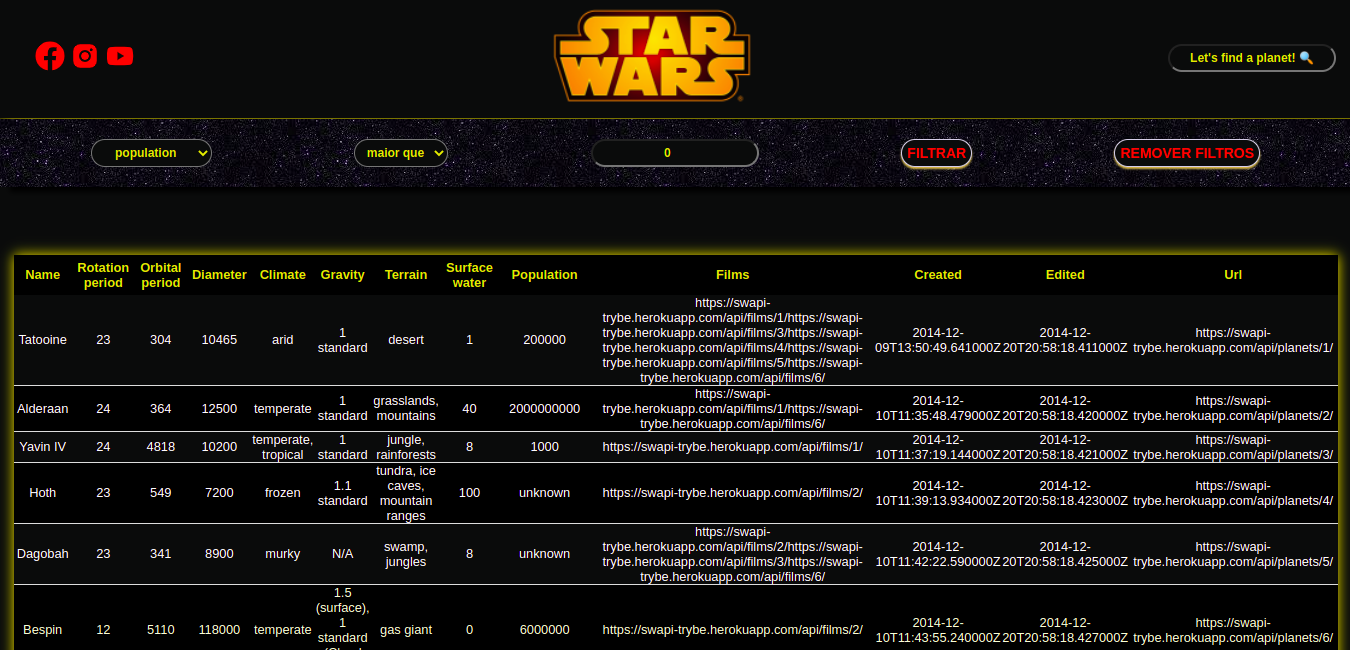Open the Facebook icon link
Image resolution: width=1350 pixels, height=650 pixels.
(x=50, y=56)
